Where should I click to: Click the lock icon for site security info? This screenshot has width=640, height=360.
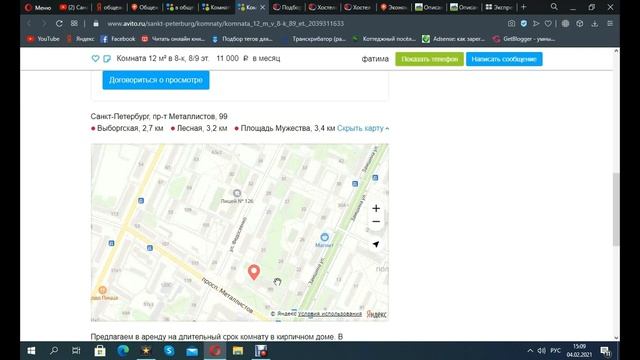coord(96,24)
